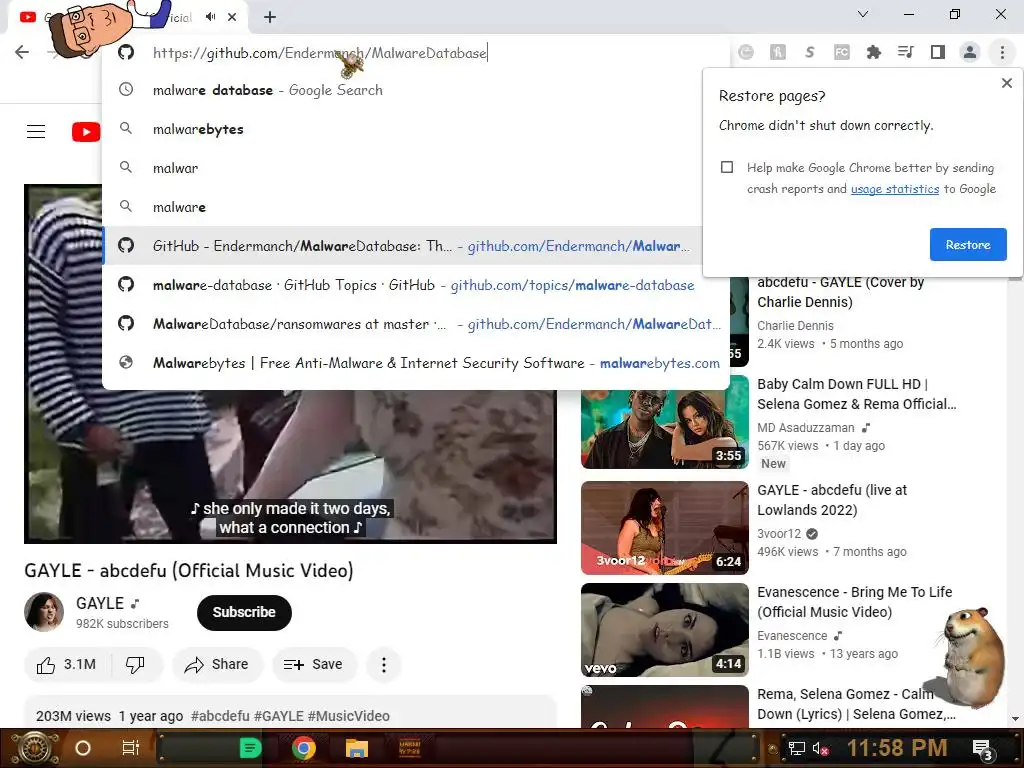Check the crash reports checkbox
Viewport: 1024px width, 768px height.
[x=727, y=167]
